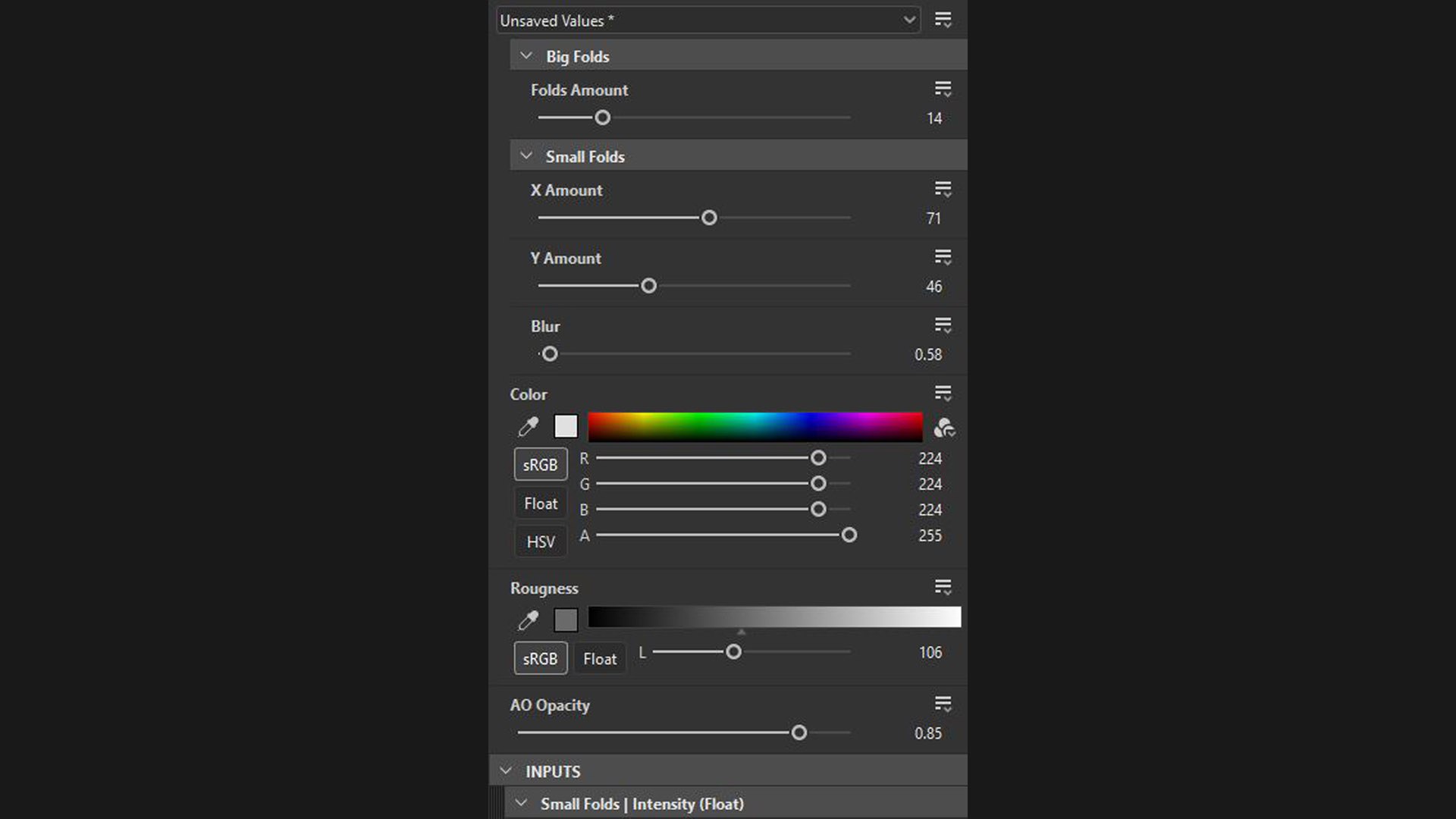The width and height of the screenshot is (1456, 819).
Task: Select sRGB mode for Rougness
Action: tap(541, 659)
